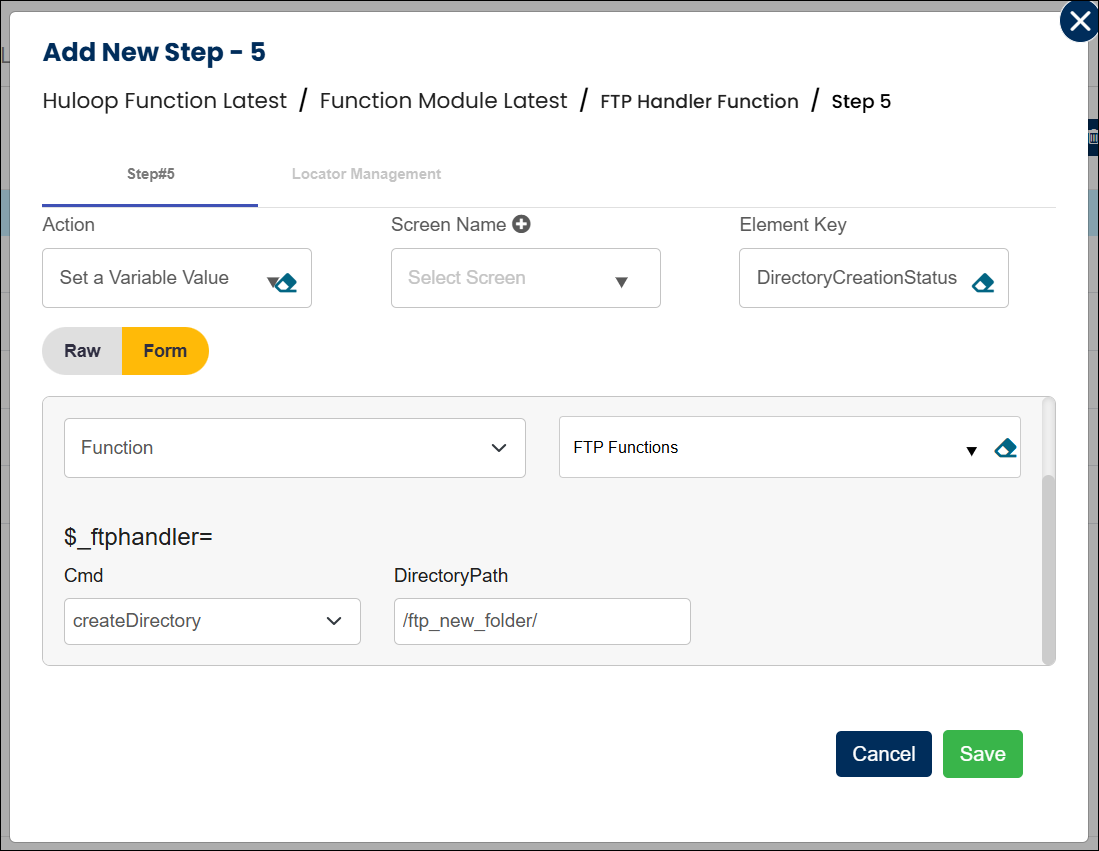Save the new step
The image size is (1099, 851).
pyautogui.click(x=982, y=754)
